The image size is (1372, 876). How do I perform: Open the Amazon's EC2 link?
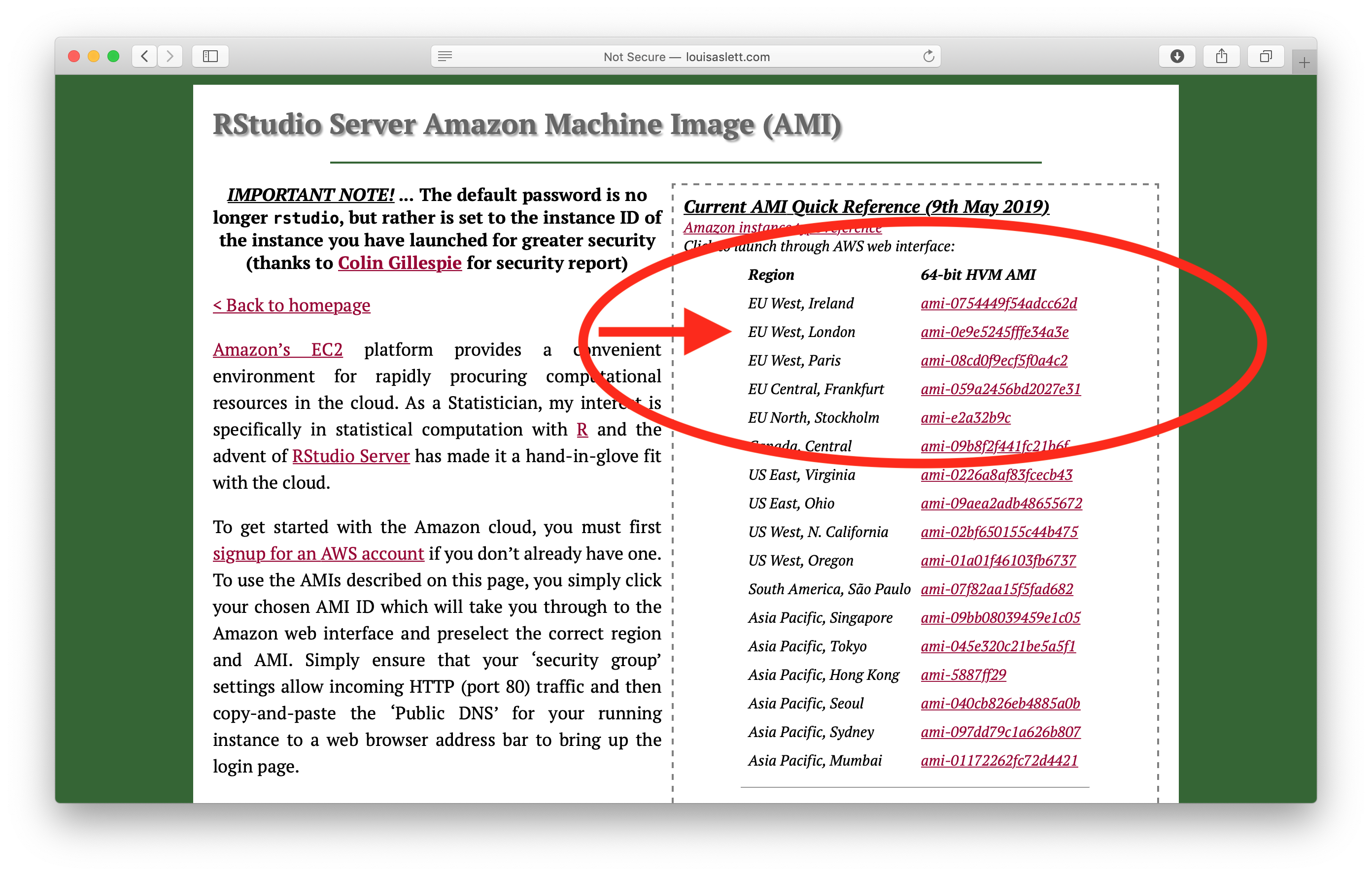pyautogui.click(x=277, y=350)
